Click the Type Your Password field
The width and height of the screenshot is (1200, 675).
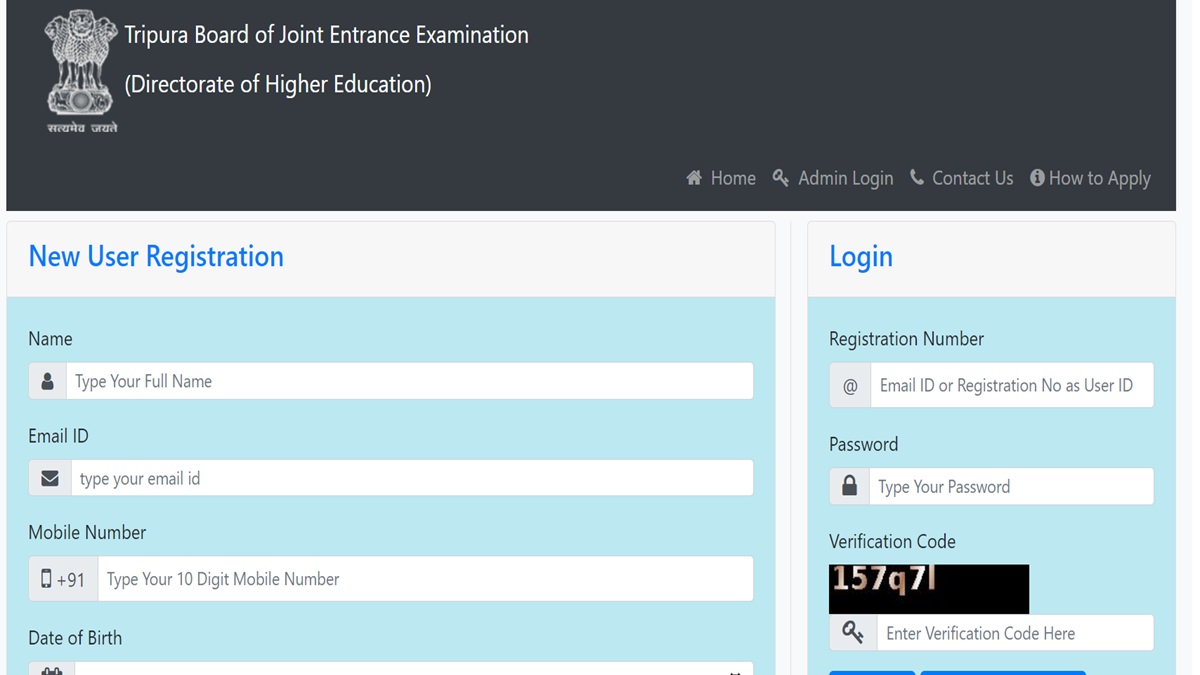(x=1011, y=486)
